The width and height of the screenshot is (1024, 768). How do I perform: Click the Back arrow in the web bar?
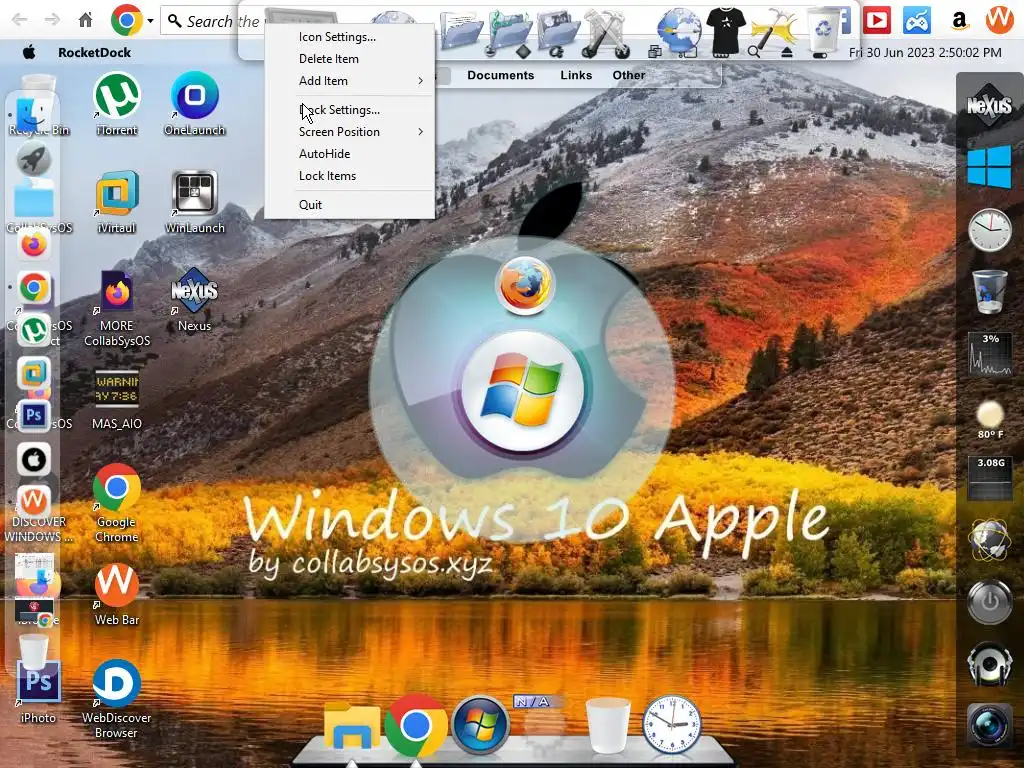pos(20,20)
